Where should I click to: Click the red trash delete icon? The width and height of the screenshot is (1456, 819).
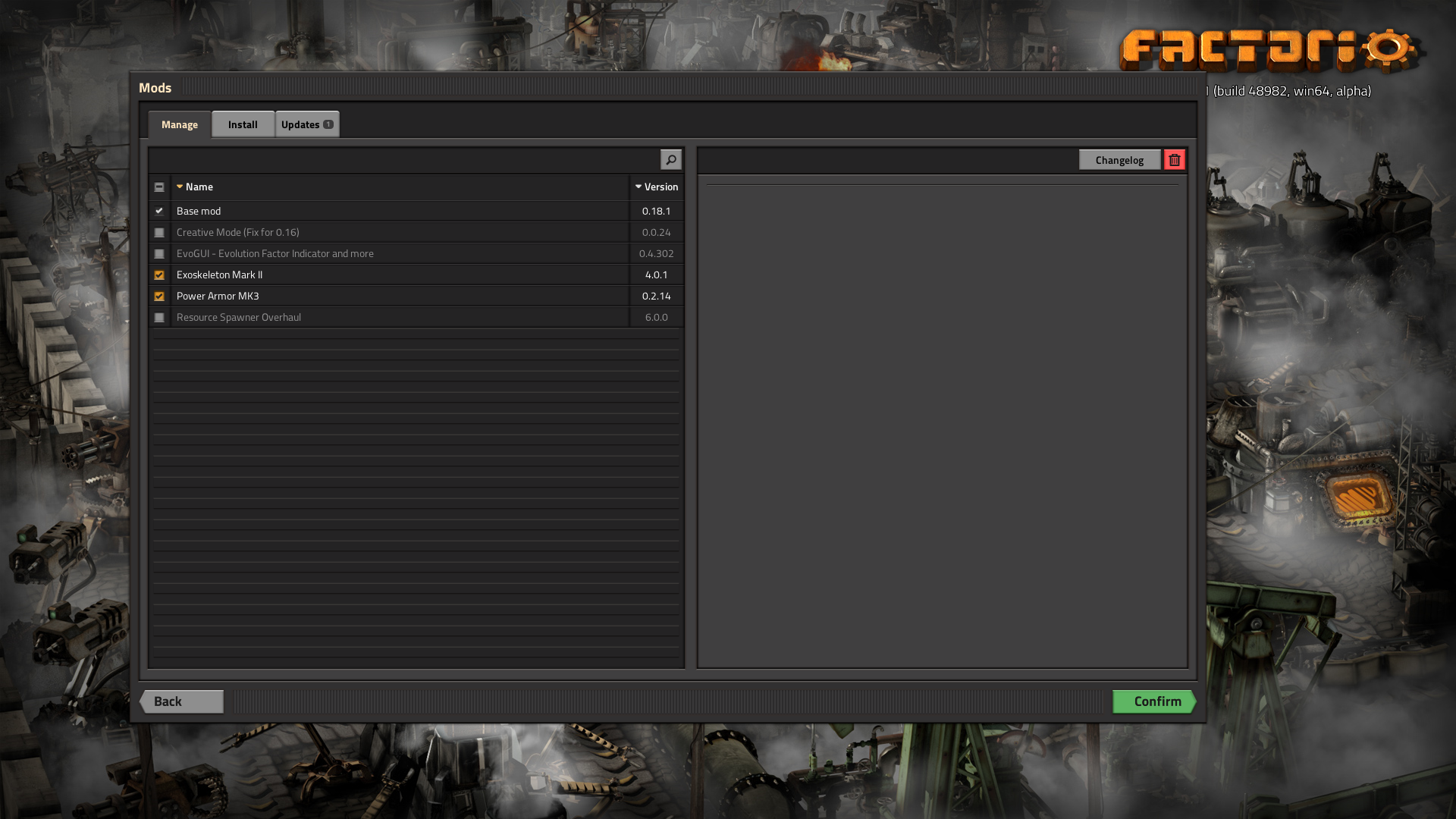pos(1174,159)
